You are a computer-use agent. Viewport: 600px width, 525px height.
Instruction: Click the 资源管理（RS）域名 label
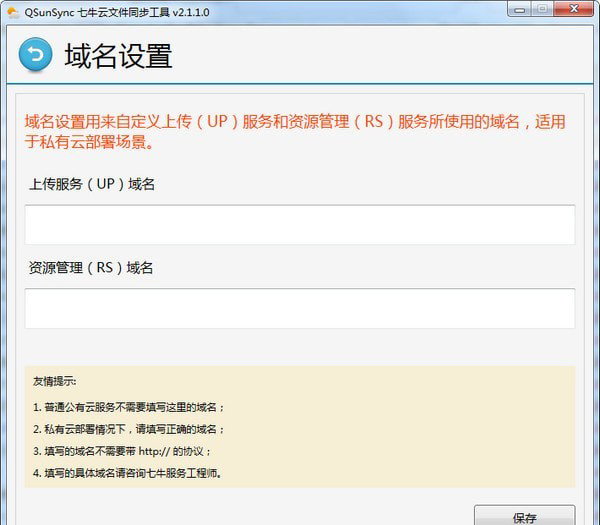click(91, 267)
